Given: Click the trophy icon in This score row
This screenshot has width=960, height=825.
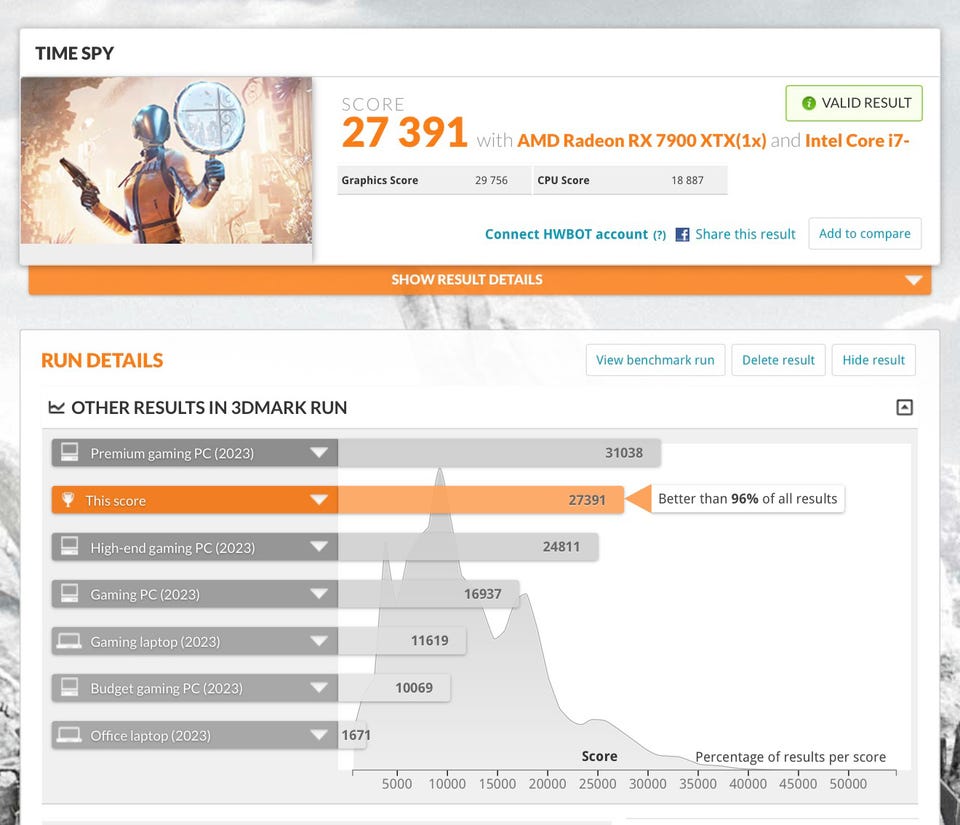Looking at the screenshot, I should [x=68, y=500].
